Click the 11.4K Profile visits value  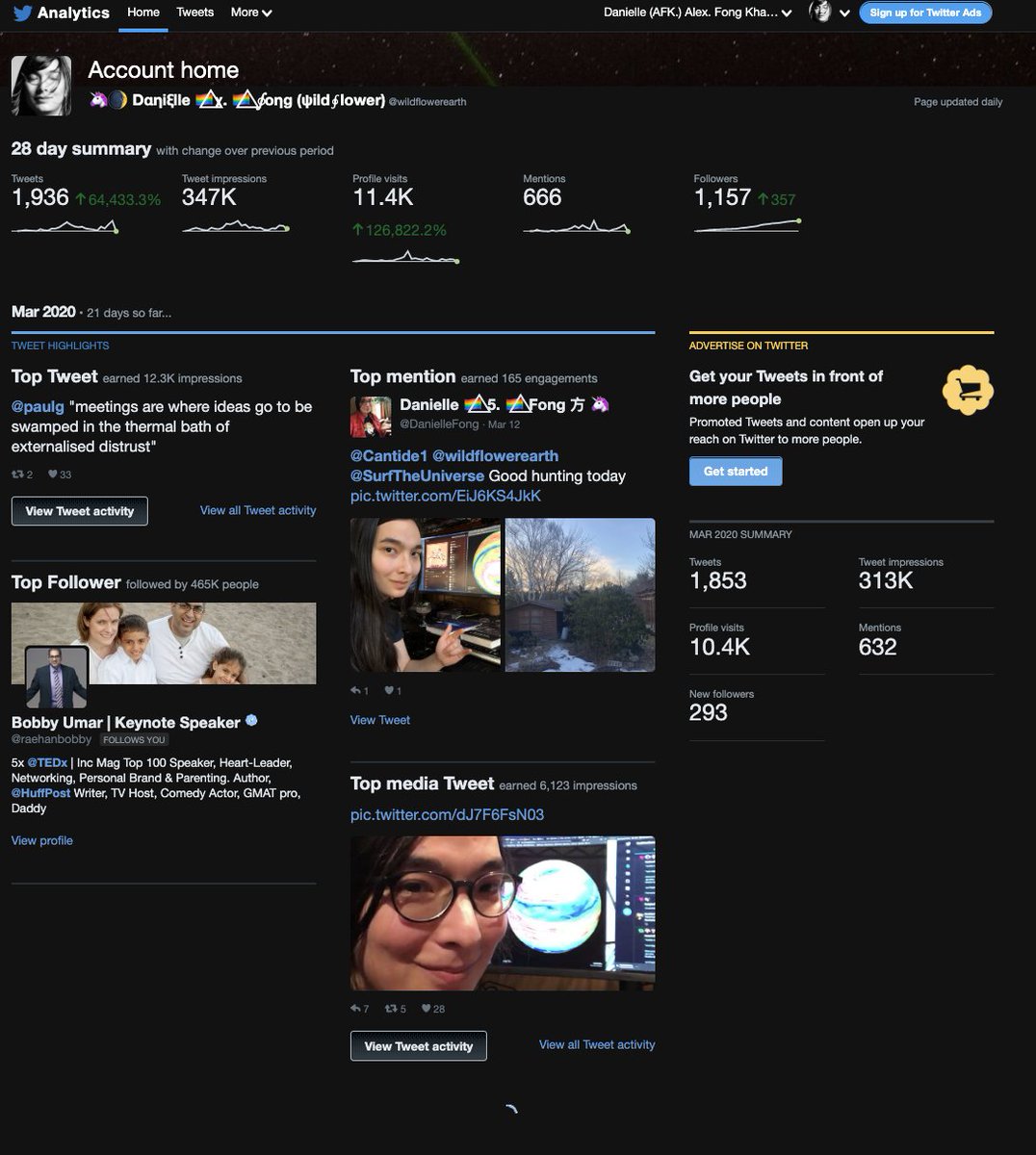click(x=383, y=197)
